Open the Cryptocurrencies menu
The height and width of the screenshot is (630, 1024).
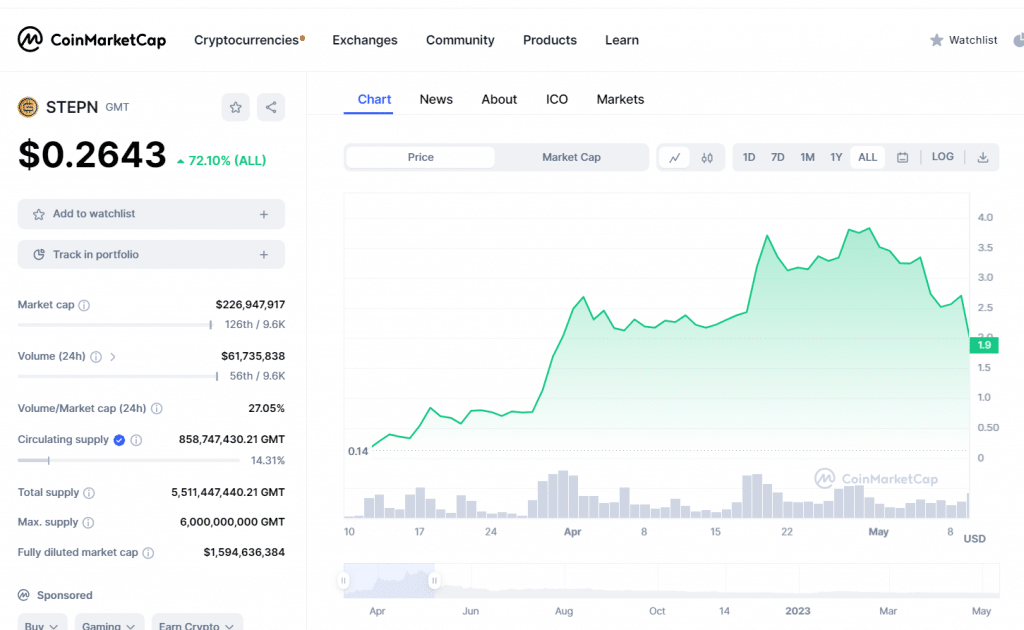coord(249,40)
